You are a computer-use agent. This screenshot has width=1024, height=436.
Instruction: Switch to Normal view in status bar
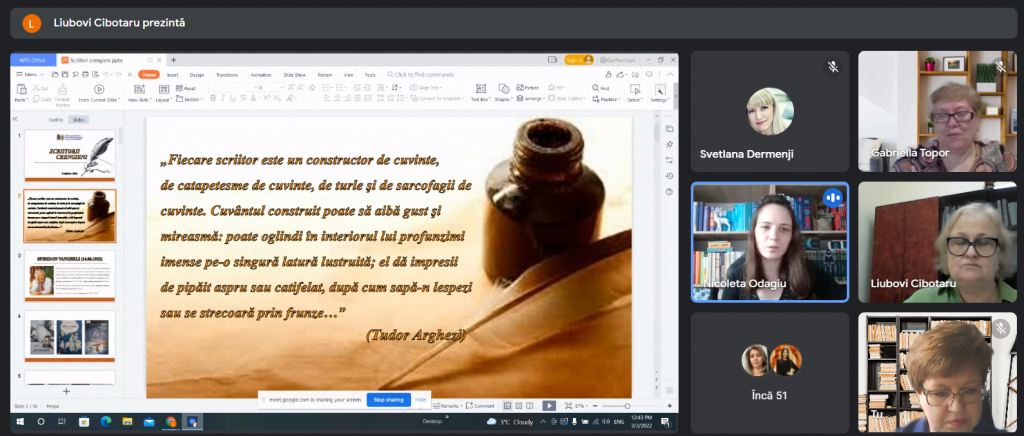pyautogui.click(x=507, y=406)
